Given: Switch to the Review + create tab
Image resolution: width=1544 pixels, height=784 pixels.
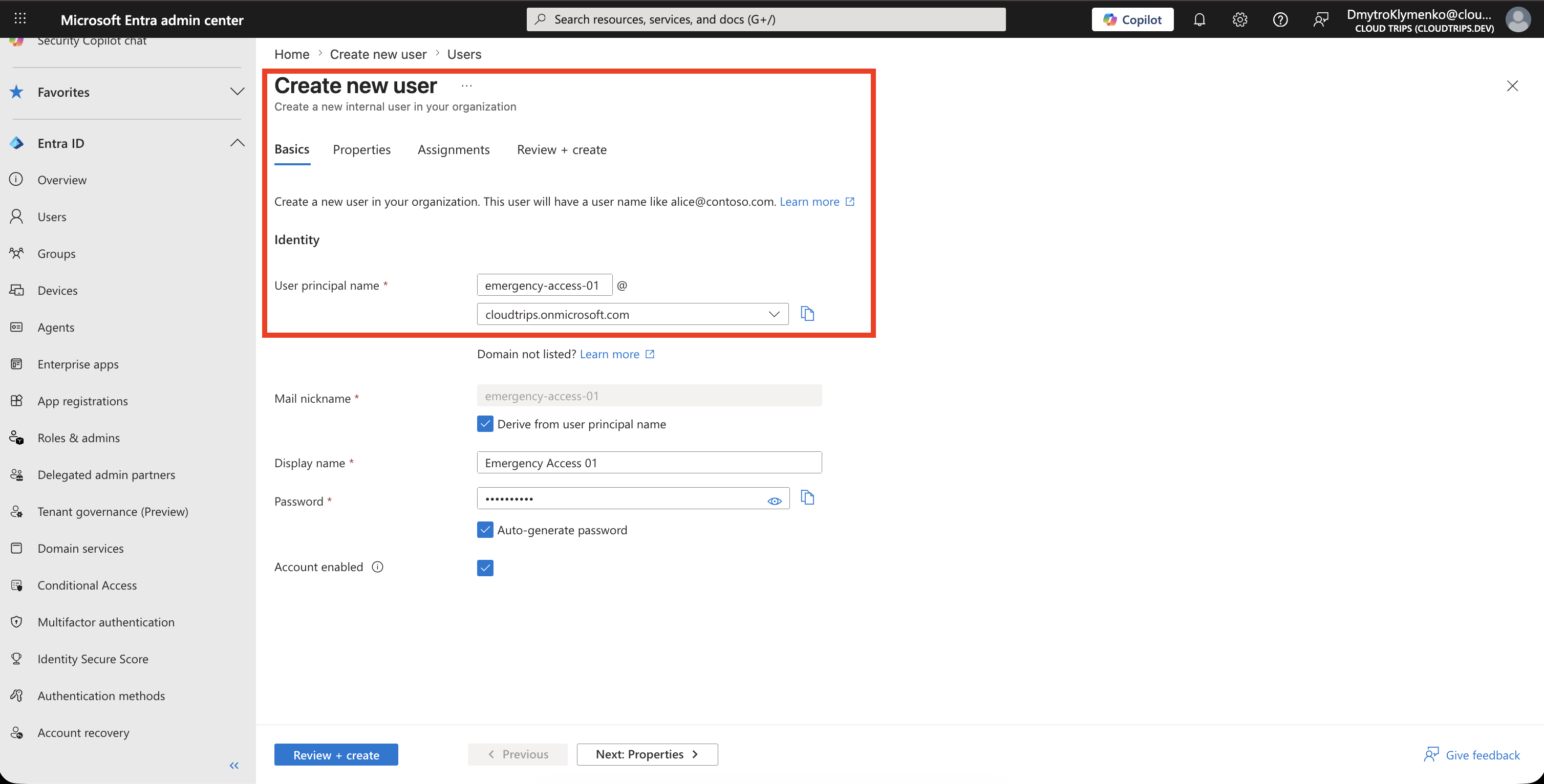Looking at the screenshot, I should [x=562, y=149].
